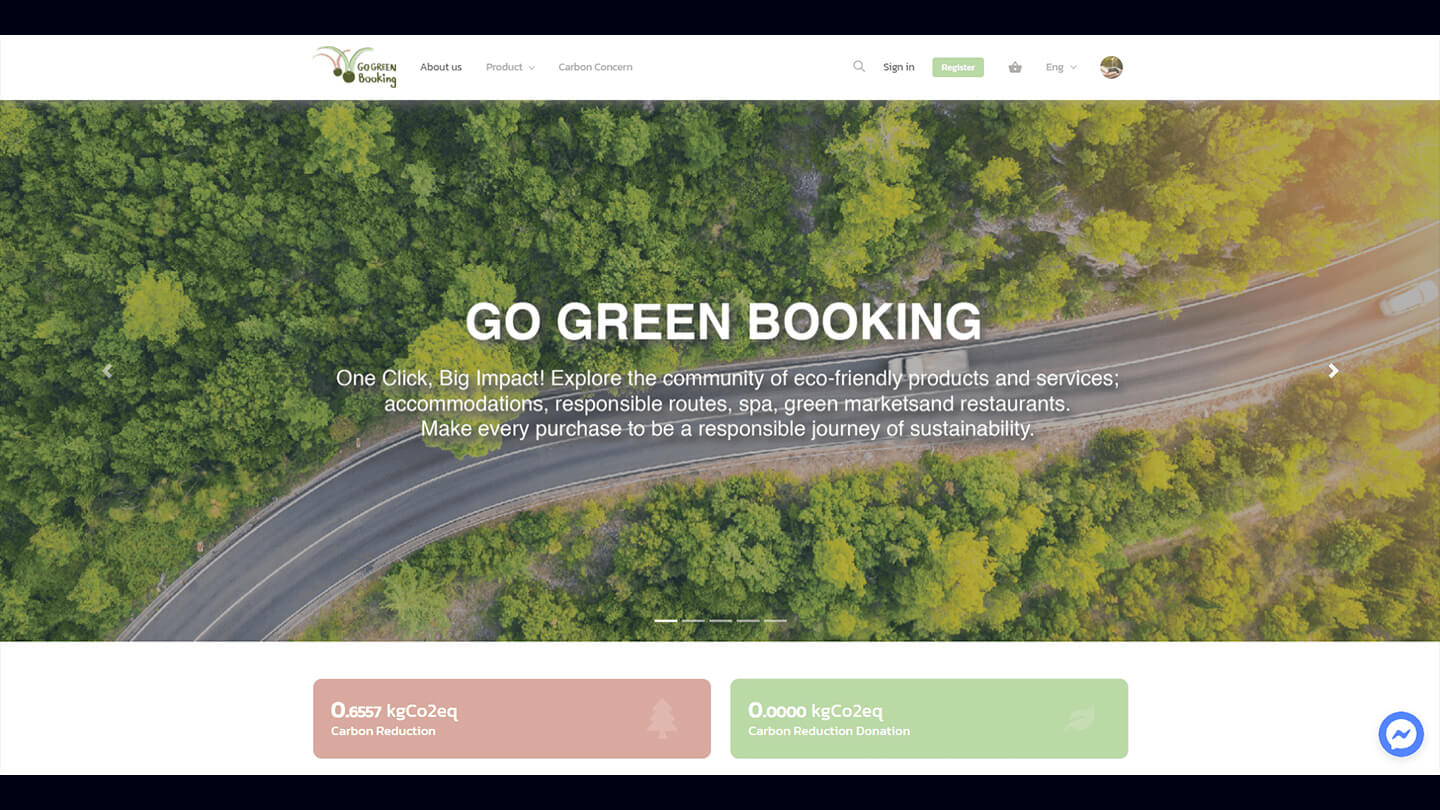Open the Carbon Concern page
1440x810 pixels.
[595, 67]
